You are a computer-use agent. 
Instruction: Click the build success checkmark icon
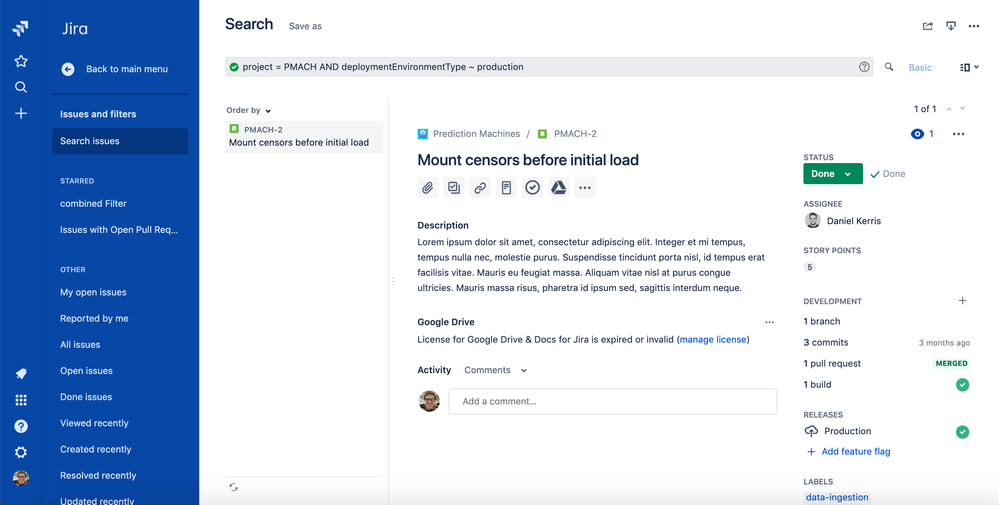coord(962,385)
